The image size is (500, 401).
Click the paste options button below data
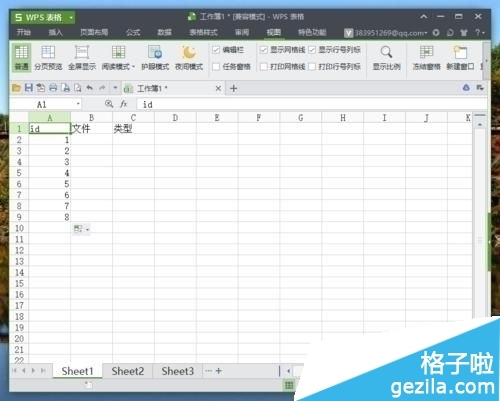pyautogui.click(x=81, y=229)
